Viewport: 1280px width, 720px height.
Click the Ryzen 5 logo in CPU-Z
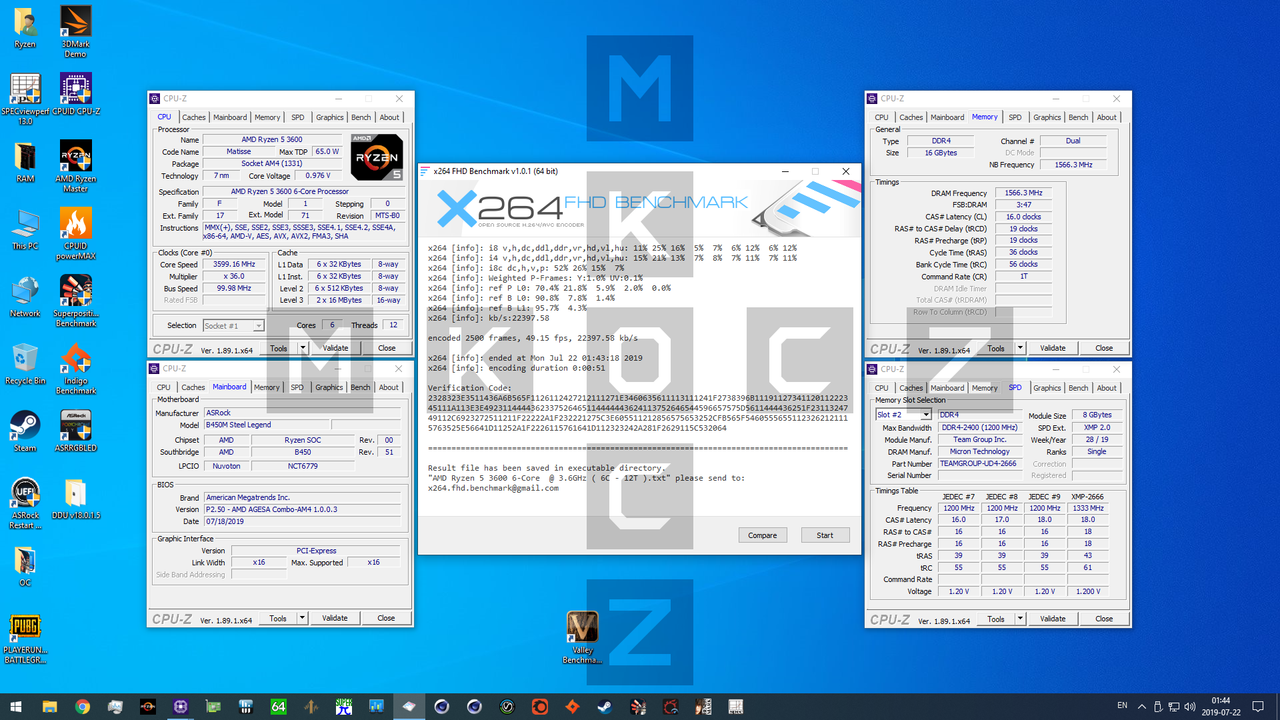click(x=377, y=157)
